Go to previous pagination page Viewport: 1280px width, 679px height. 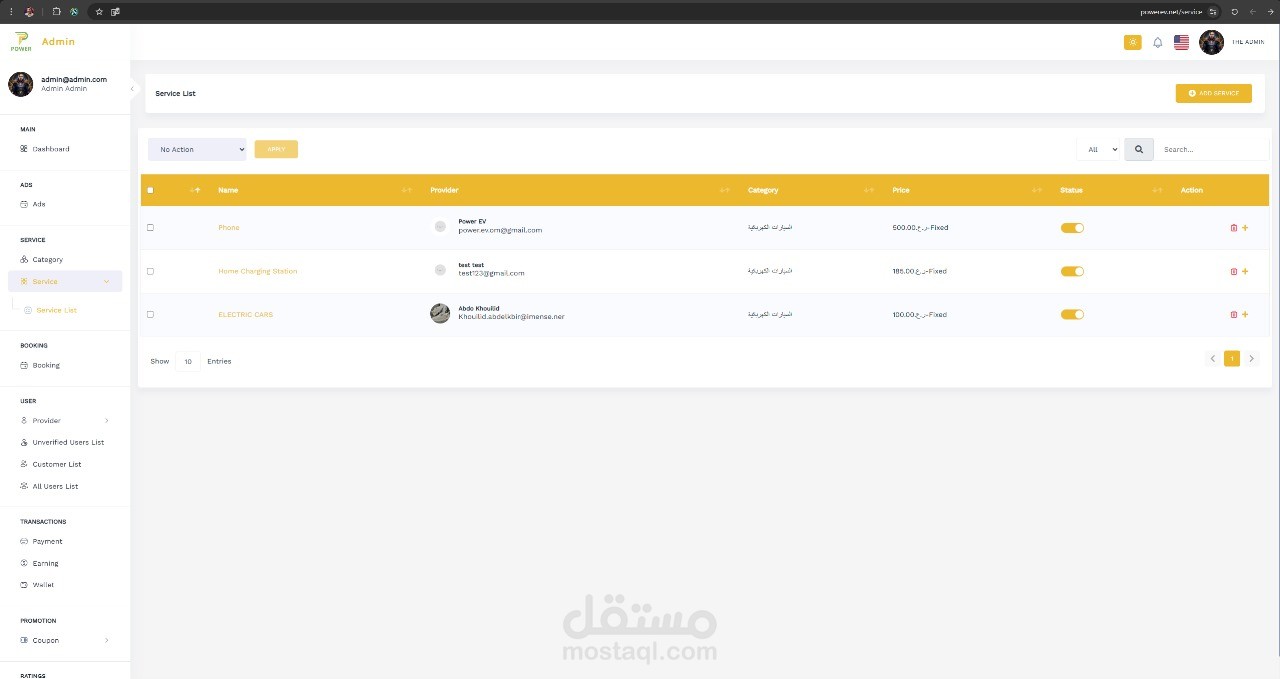1213,359
